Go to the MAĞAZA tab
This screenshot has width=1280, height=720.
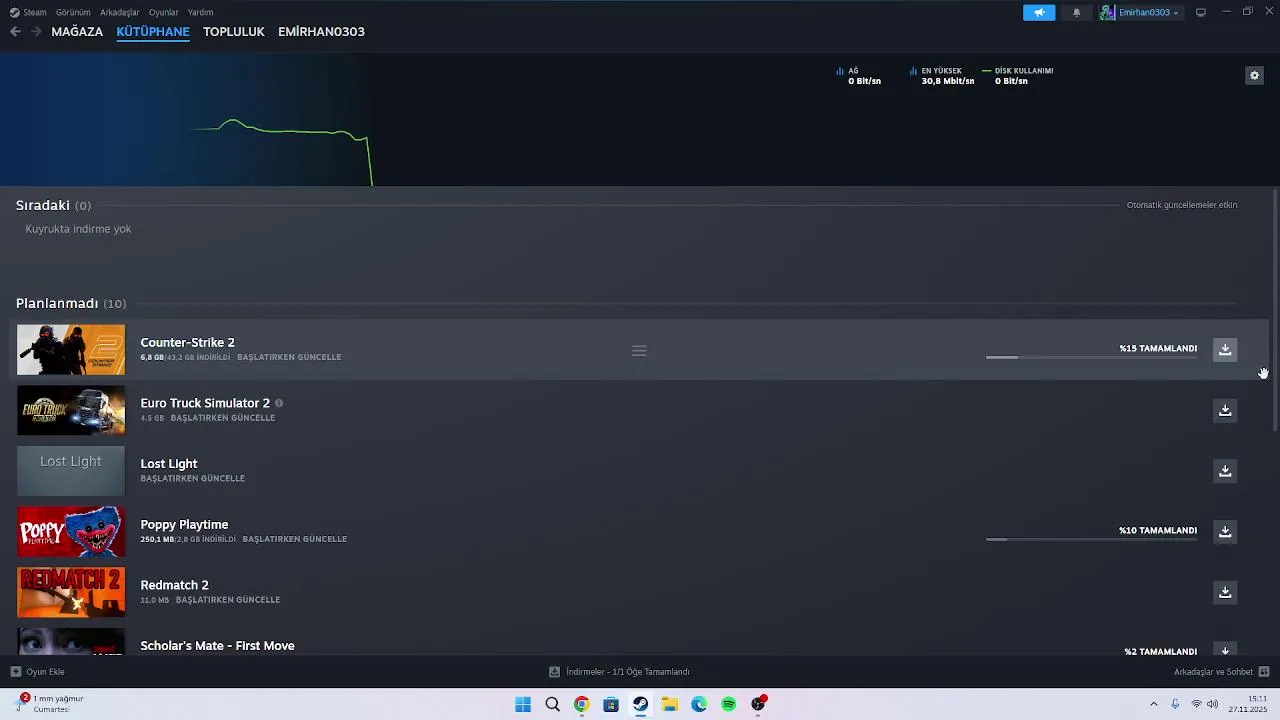77,31
